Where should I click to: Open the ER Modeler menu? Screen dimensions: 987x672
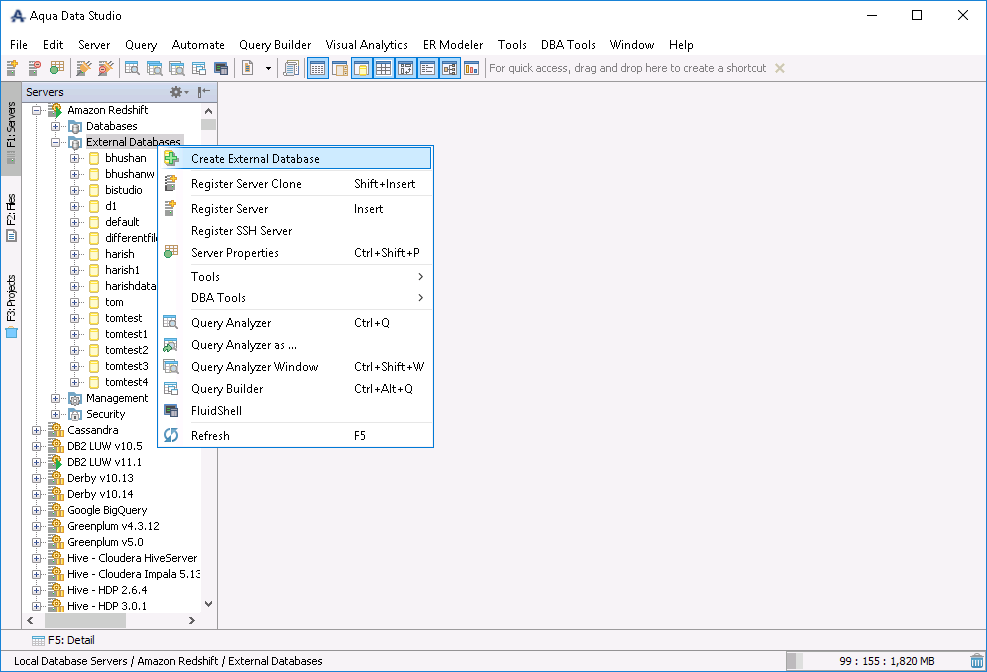[x=452, y=45]
